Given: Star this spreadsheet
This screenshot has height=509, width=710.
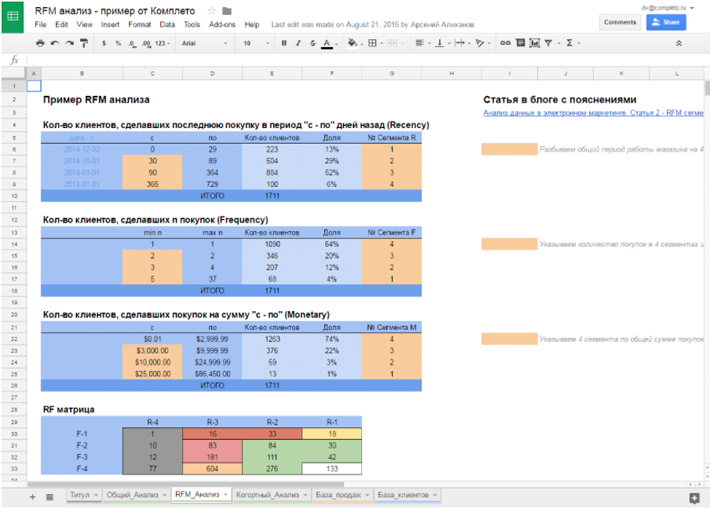Looking at the screenshot, I should [x=211, y=11].
